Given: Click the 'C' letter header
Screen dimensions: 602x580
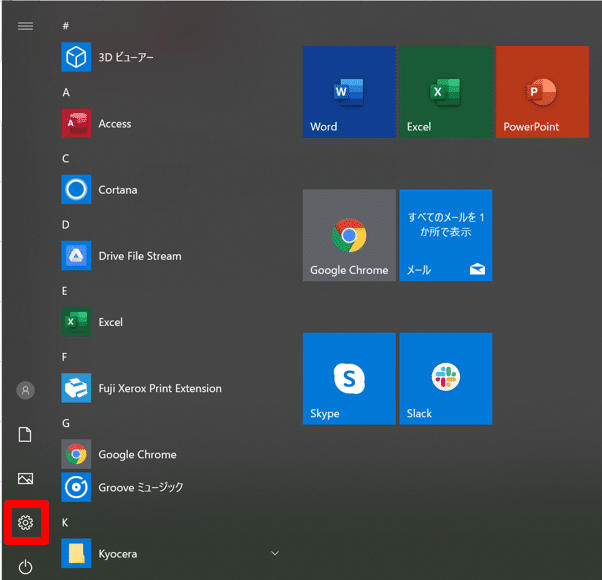Looking at the screenshot, I should pyautogui.click(x=66, y=158).
